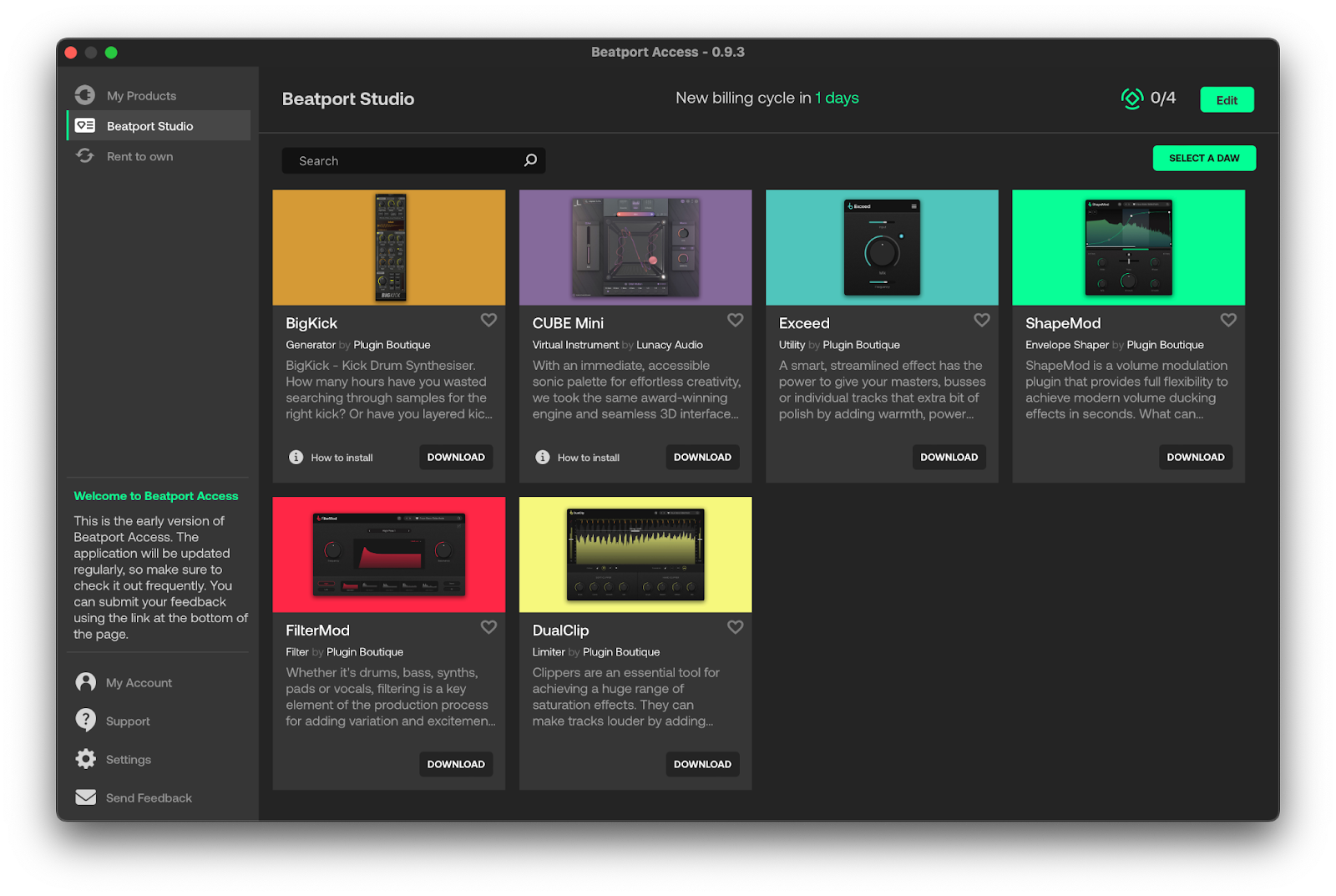Click the Send Feedback envelope icon
This screenshot has height=896, width=1336.
pyautogui.click(x=85, y=797)
